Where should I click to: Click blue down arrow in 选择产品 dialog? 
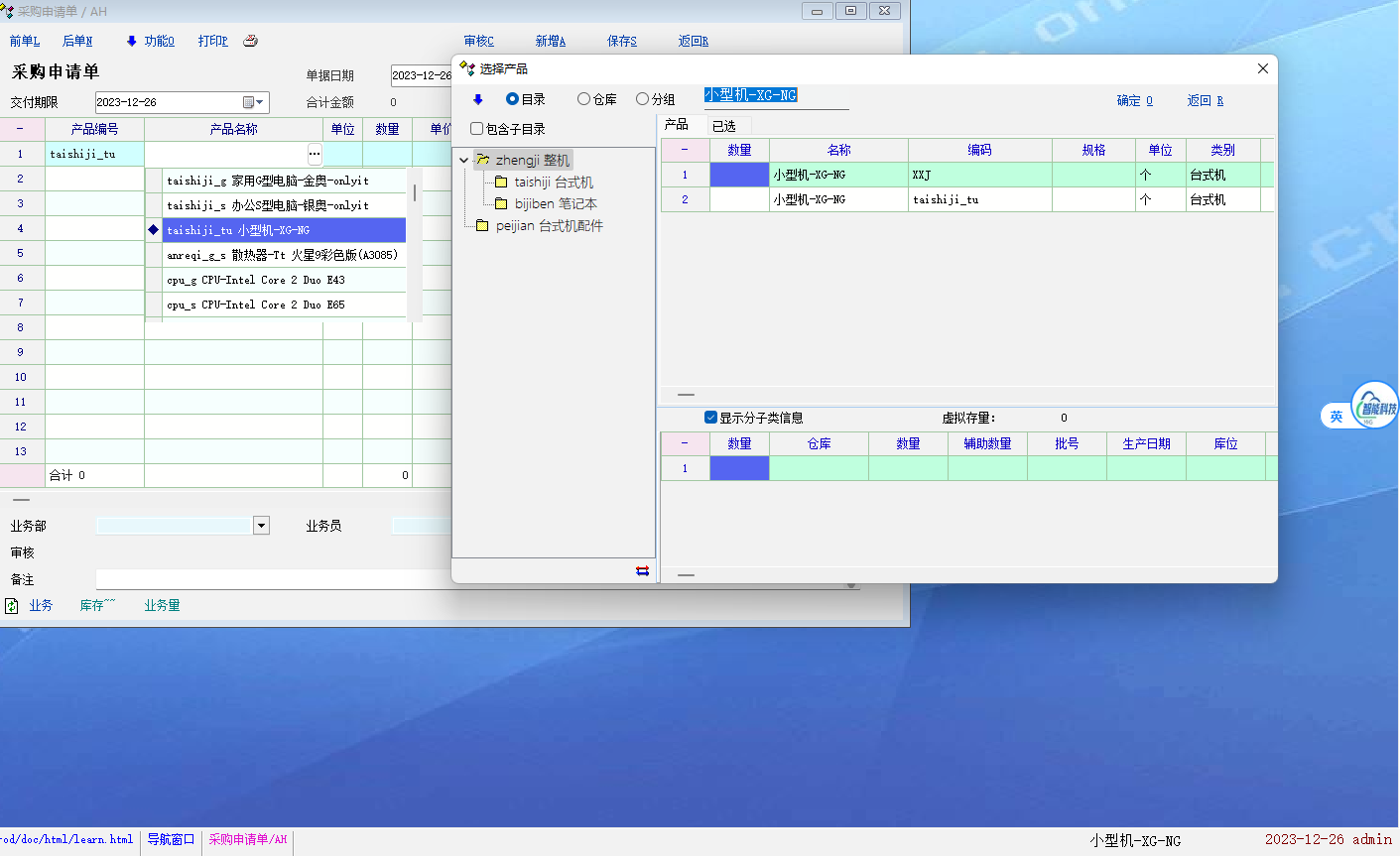tap(478, 99)
